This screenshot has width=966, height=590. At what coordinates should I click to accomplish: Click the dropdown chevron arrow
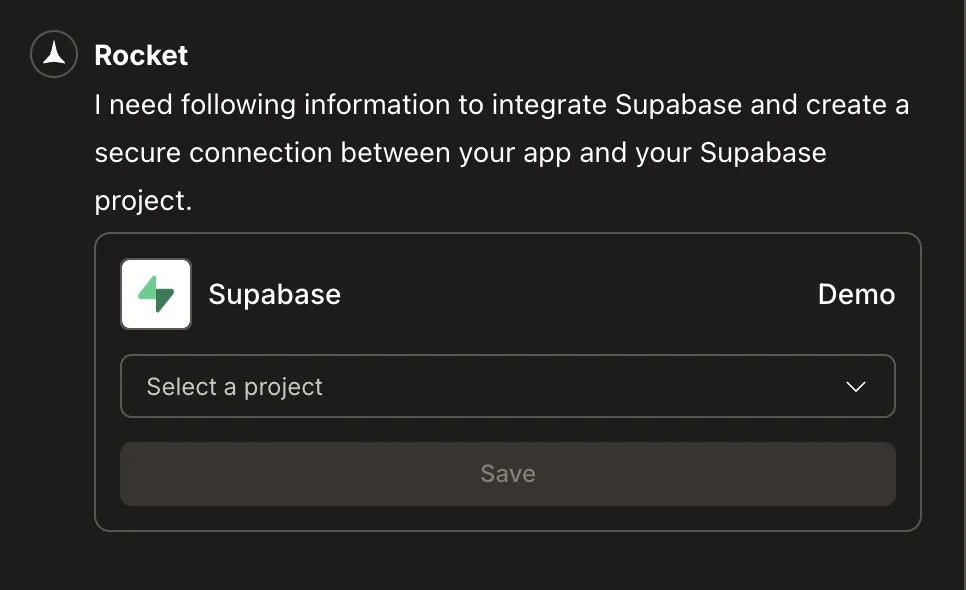click(855, 386)
